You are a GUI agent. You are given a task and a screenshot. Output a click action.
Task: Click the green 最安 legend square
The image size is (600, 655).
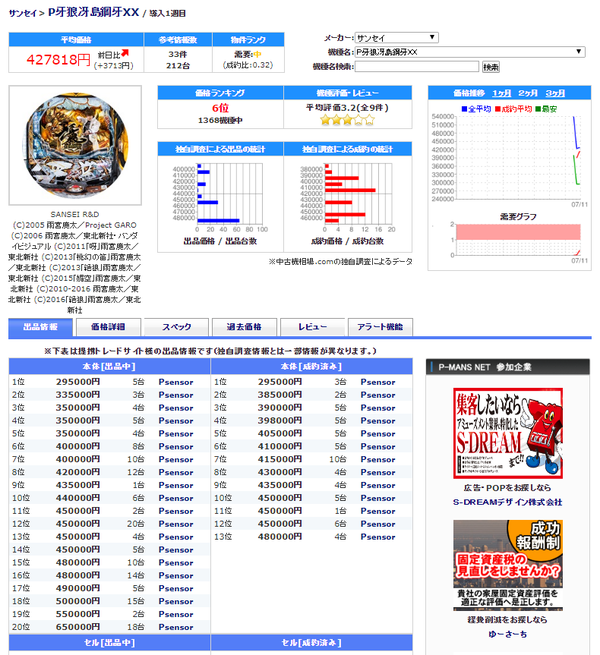(538, 109)
